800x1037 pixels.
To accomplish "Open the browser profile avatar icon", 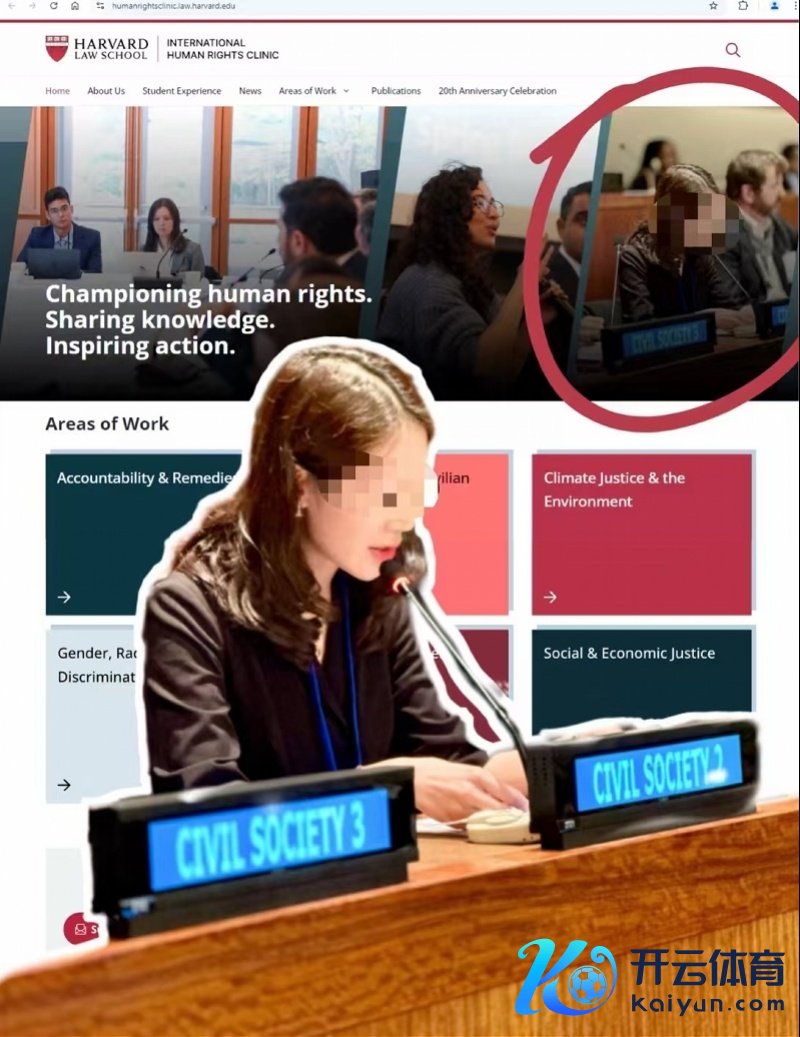I will 774,5.
